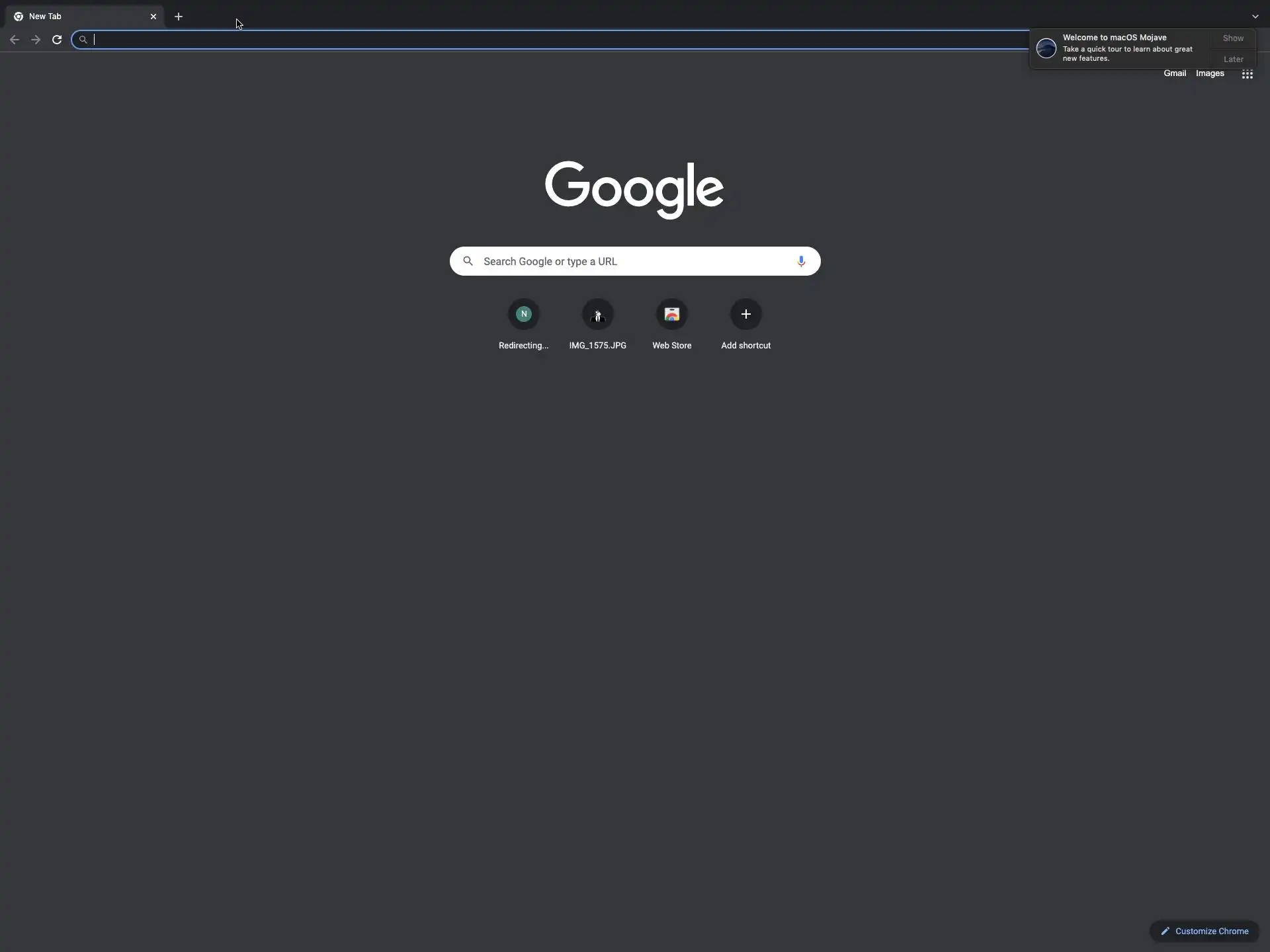Click the back navigation arrow

[x=15, y=40]
